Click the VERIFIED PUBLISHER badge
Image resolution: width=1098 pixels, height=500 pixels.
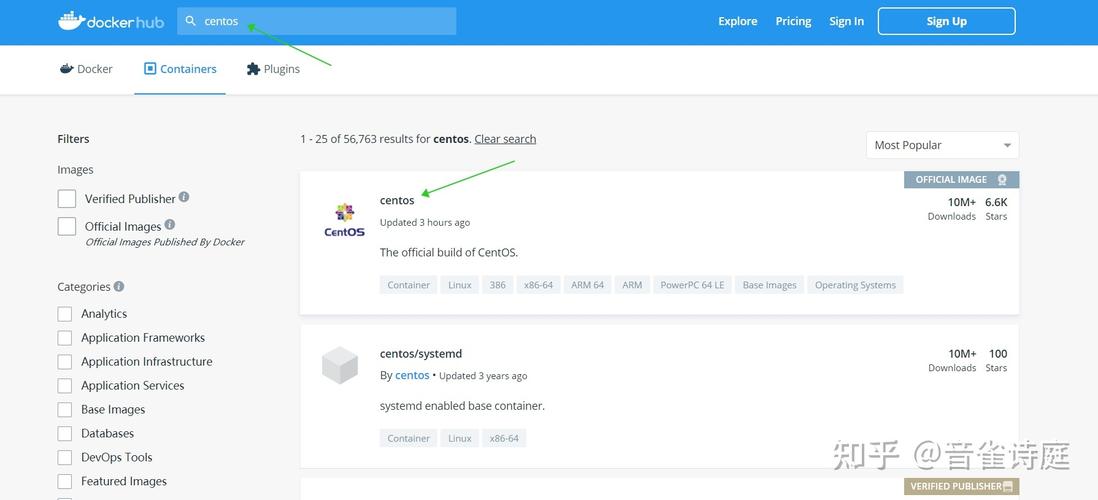tap(961, 486)
